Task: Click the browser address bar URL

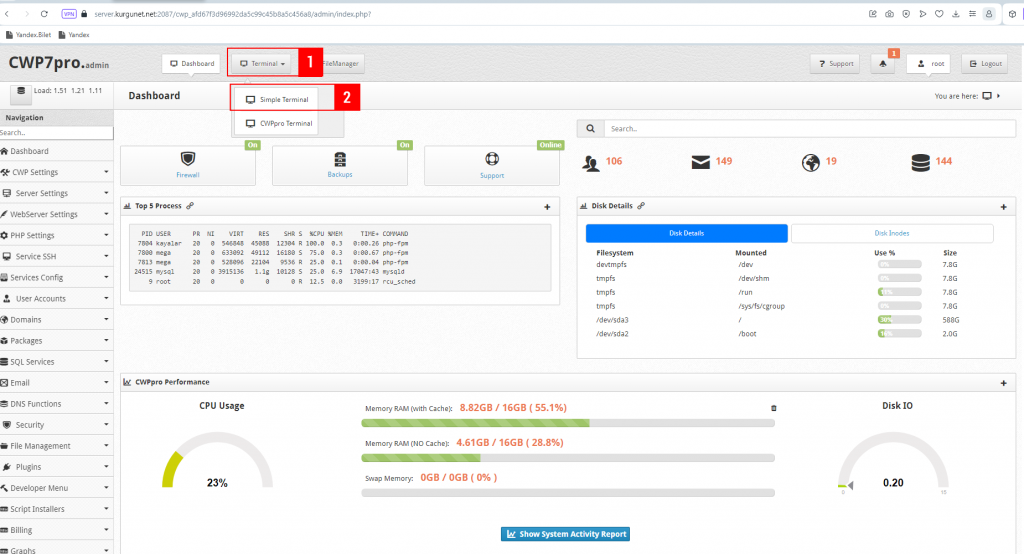Action: point(232,14)
